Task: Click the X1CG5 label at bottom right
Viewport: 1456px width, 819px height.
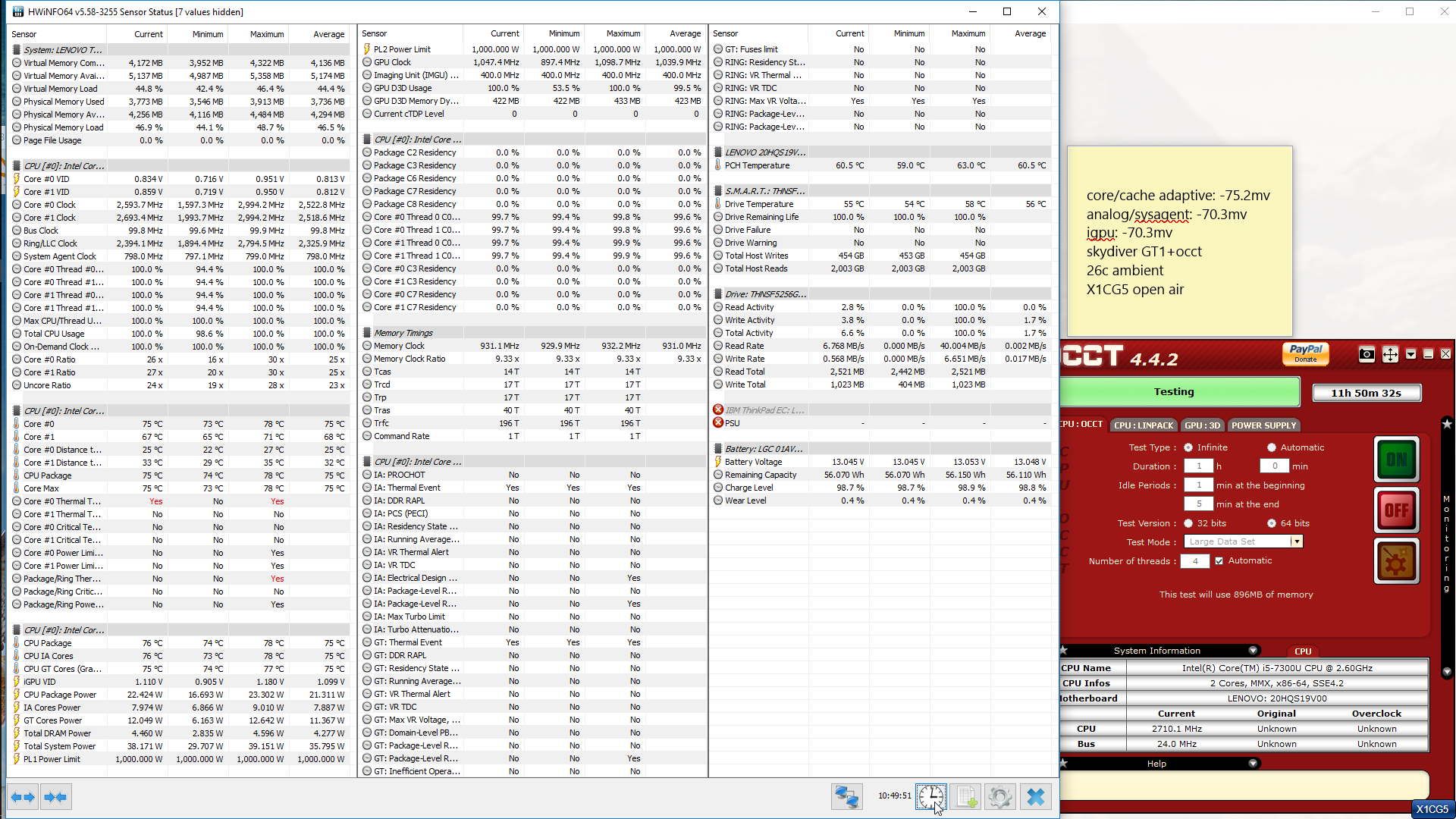Action: point(1432,809)
